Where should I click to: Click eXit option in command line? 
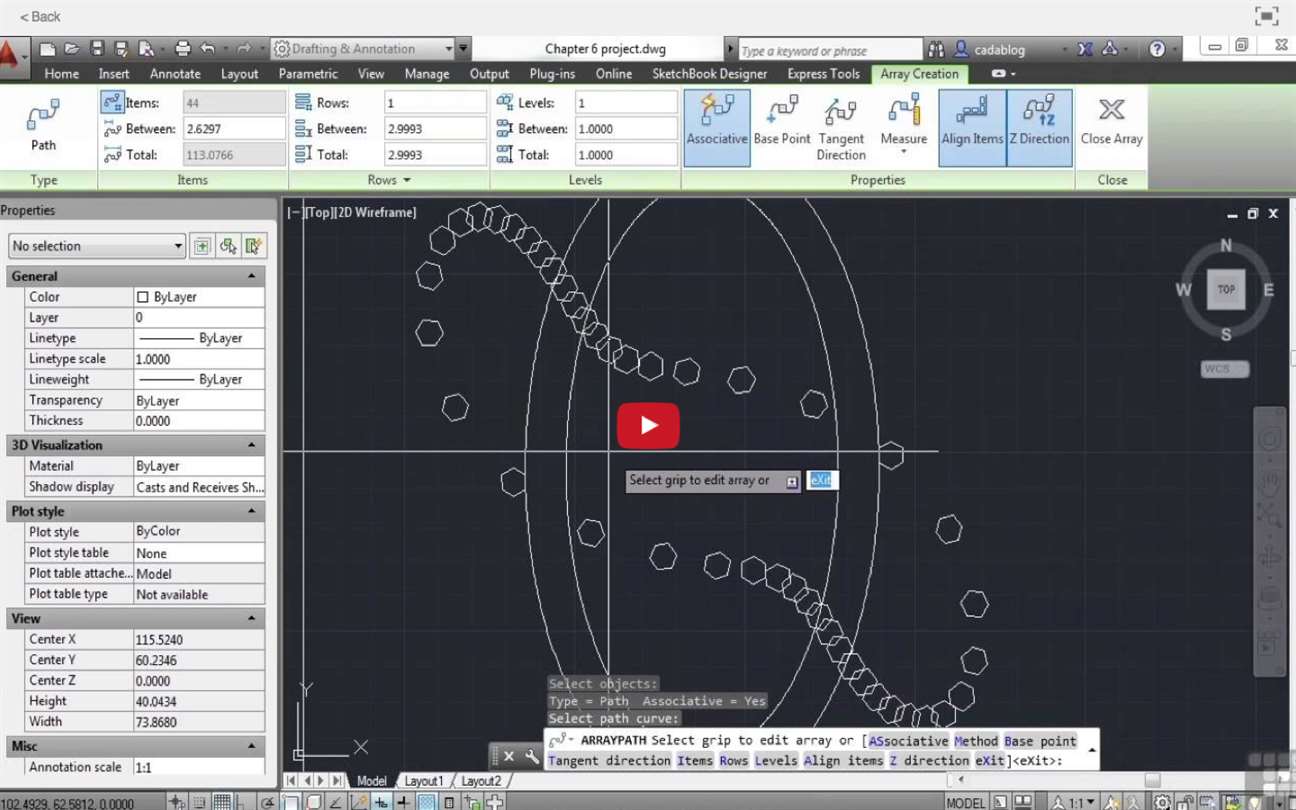[x=991, y=761]
